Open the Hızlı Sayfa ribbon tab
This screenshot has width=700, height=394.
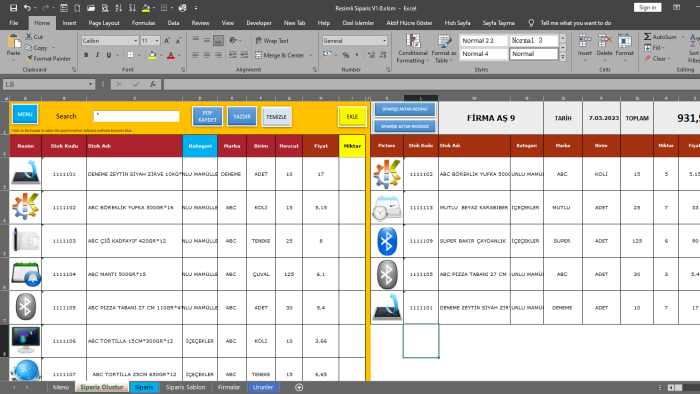tap(458, 23)
